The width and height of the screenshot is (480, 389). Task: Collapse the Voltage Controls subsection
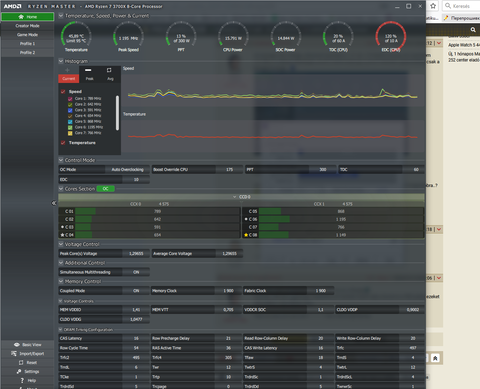pos(61,301)
